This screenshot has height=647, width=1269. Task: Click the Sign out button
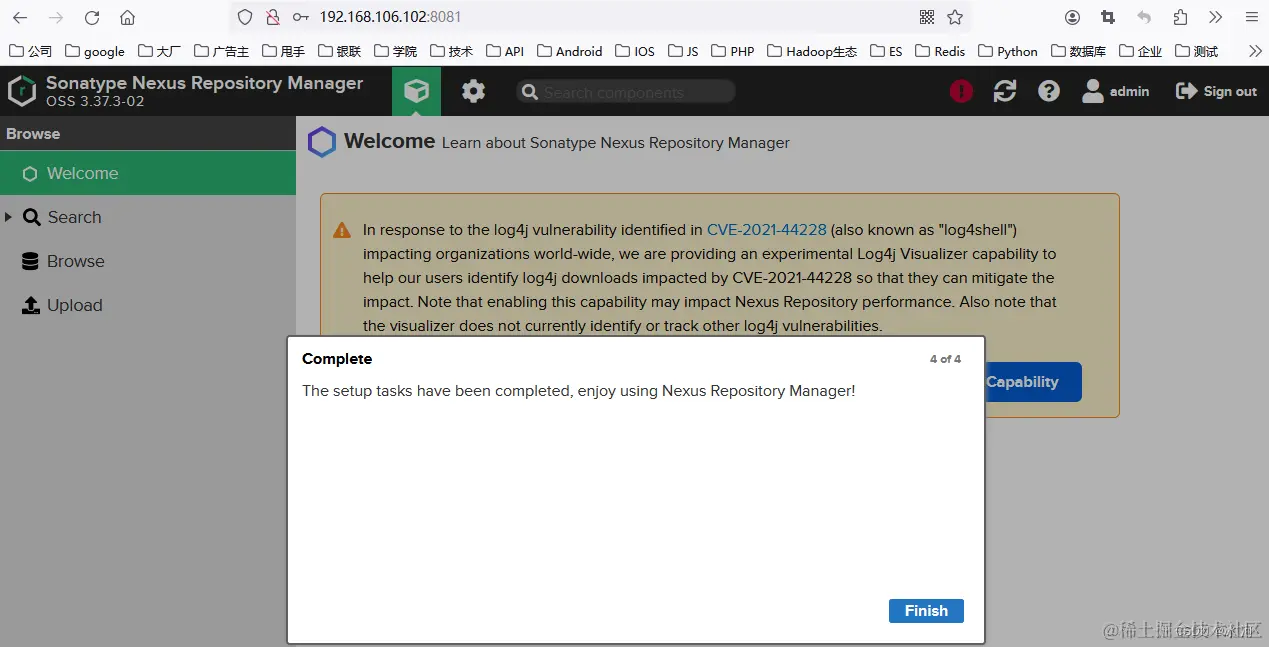coord(1216,91)
